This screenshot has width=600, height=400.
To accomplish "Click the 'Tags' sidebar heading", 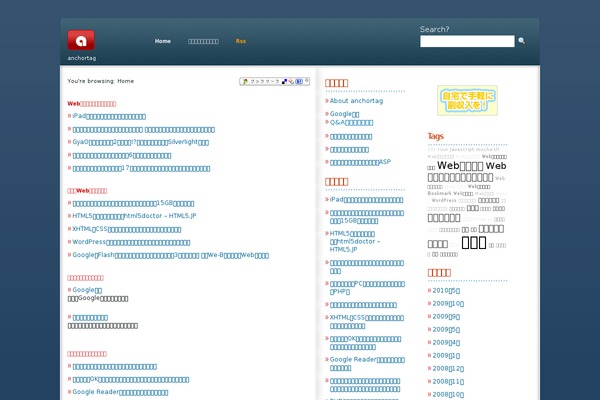I will coord(435,136).
